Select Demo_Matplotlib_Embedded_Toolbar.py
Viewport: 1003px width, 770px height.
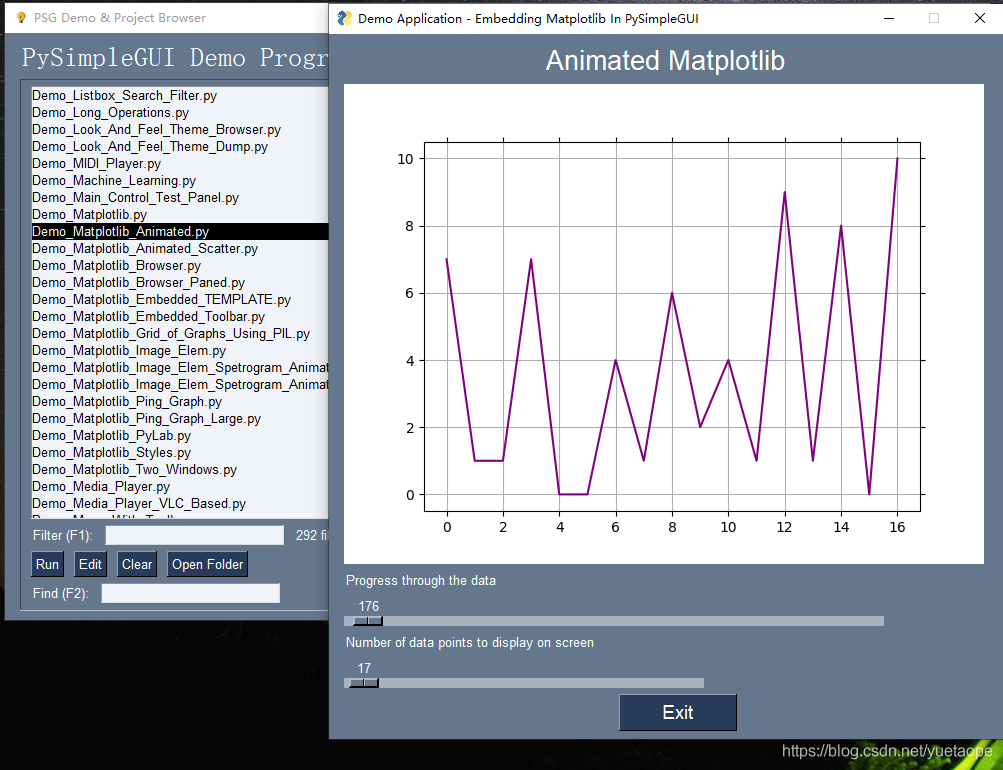[180, 317]
